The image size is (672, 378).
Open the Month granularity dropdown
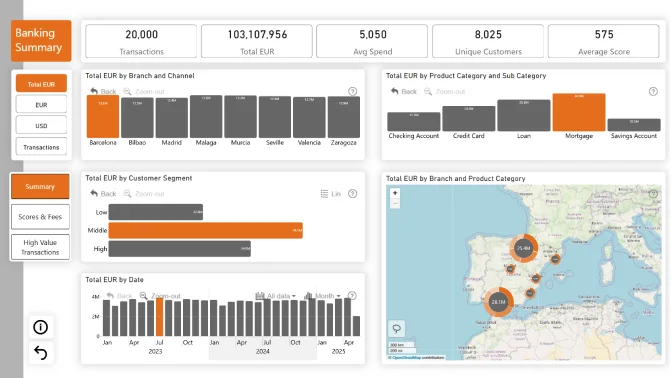click(x=322, y=296)
